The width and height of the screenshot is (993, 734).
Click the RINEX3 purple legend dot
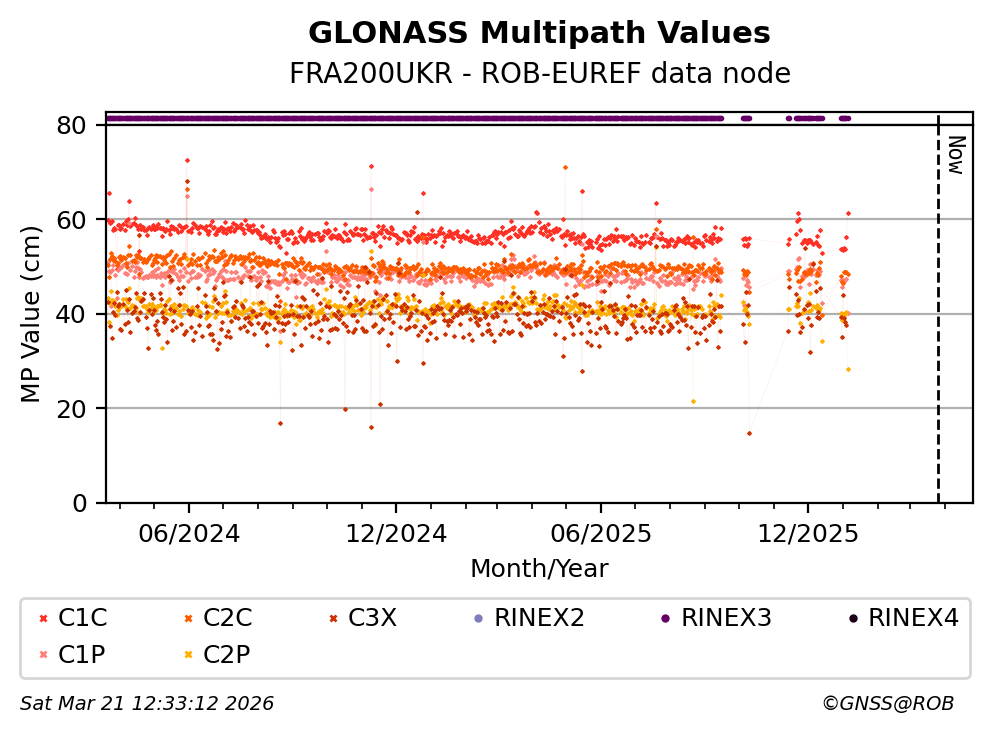click(665, 619)
